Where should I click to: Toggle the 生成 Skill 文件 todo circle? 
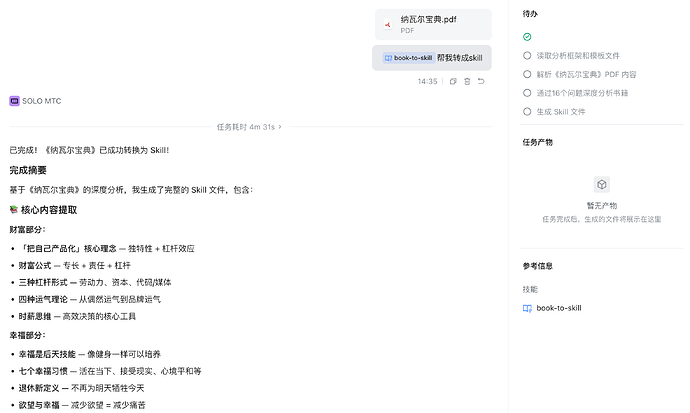click(x=527, y=112)
